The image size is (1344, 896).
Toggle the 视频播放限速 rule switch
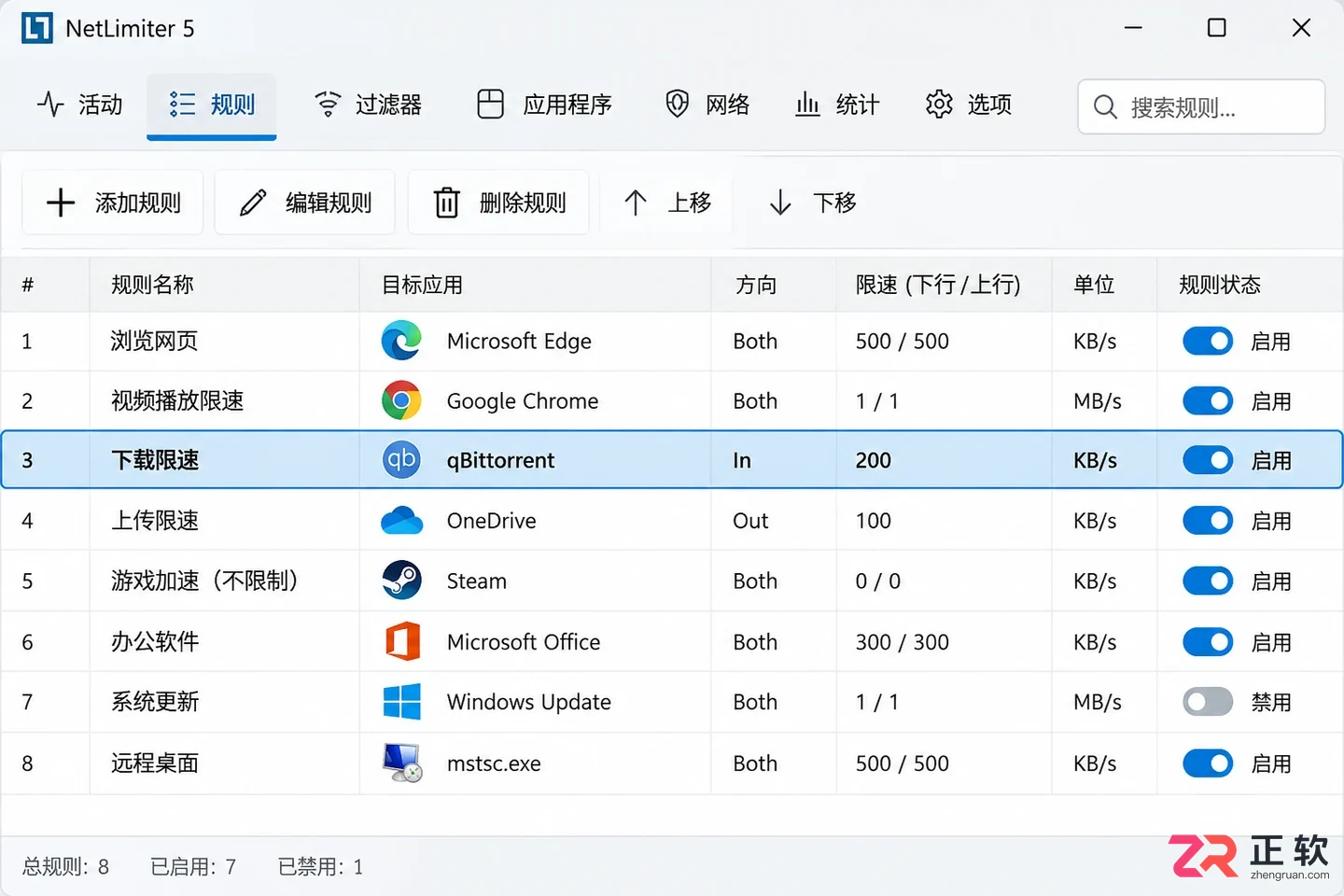pyautogui.click(x=1208, y=401)
